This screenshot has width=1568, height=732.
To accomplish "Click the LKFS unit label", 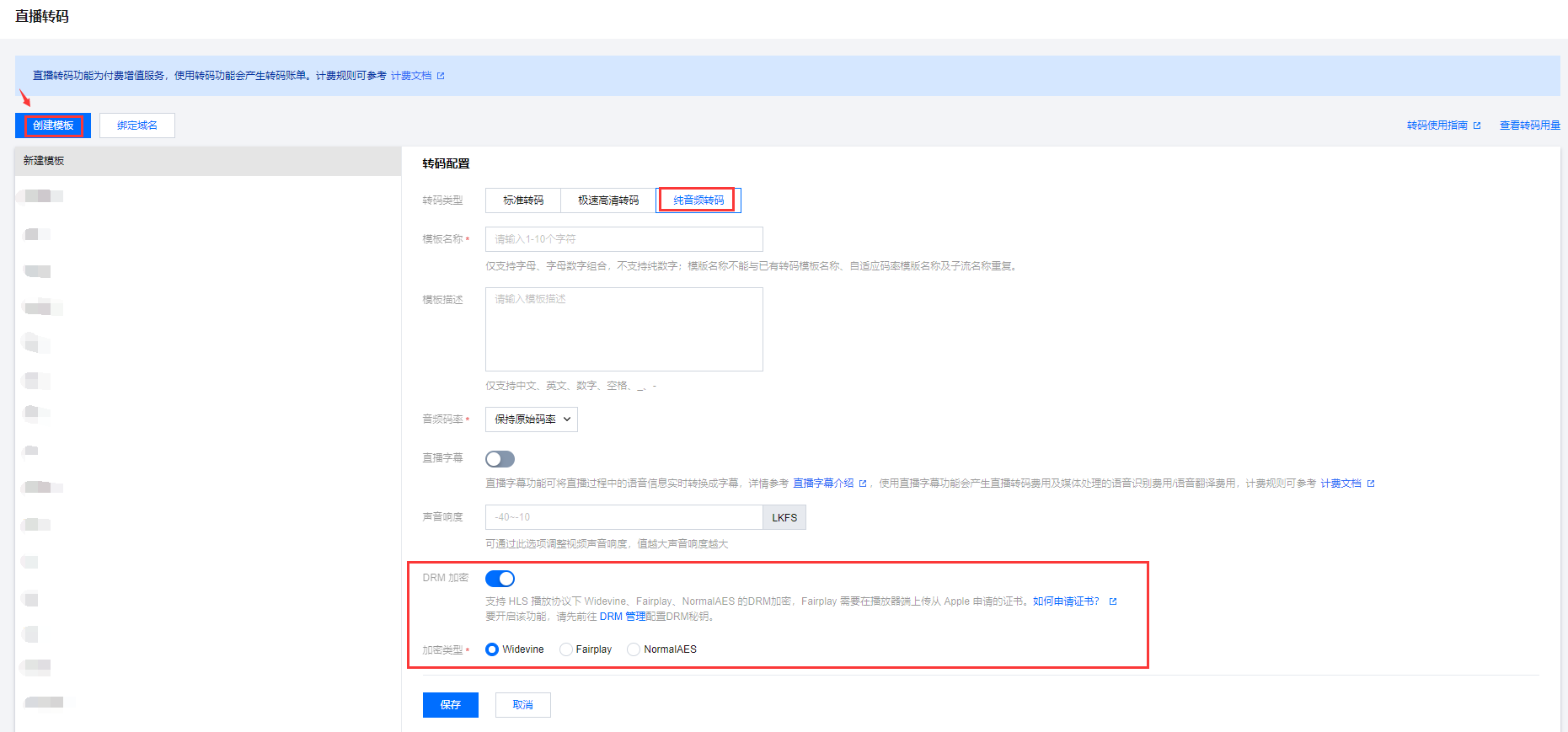I will pyautogui.click(x=784, y=517).
